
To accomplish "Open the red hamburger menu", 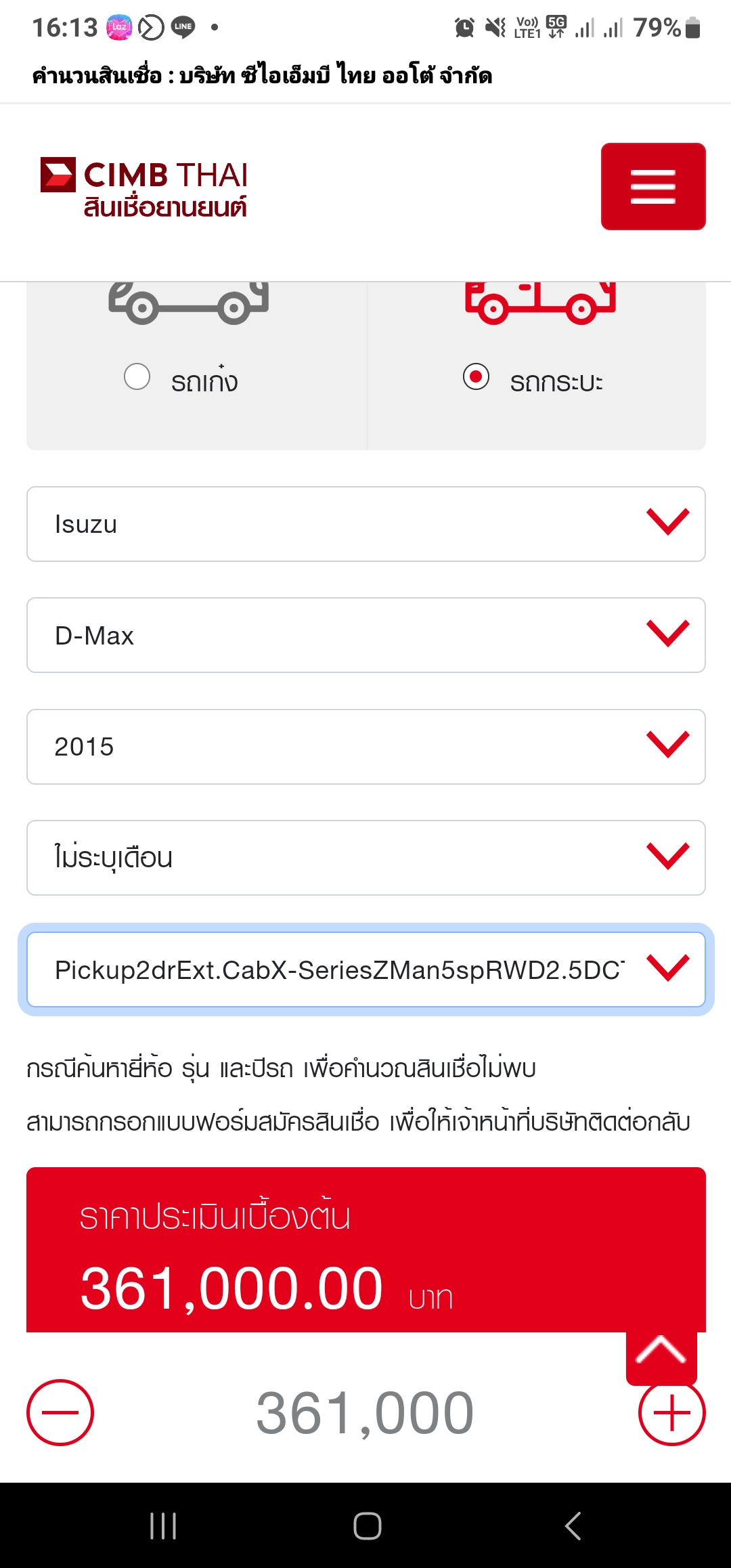I will 653,186.
